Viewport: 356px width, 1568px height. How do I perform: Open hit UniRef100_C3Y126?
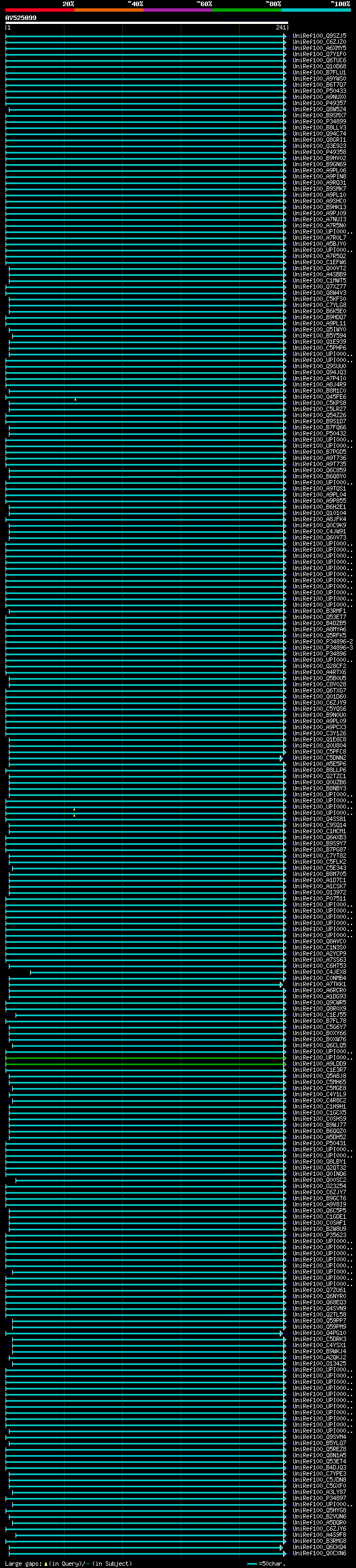tap(319, 734)
